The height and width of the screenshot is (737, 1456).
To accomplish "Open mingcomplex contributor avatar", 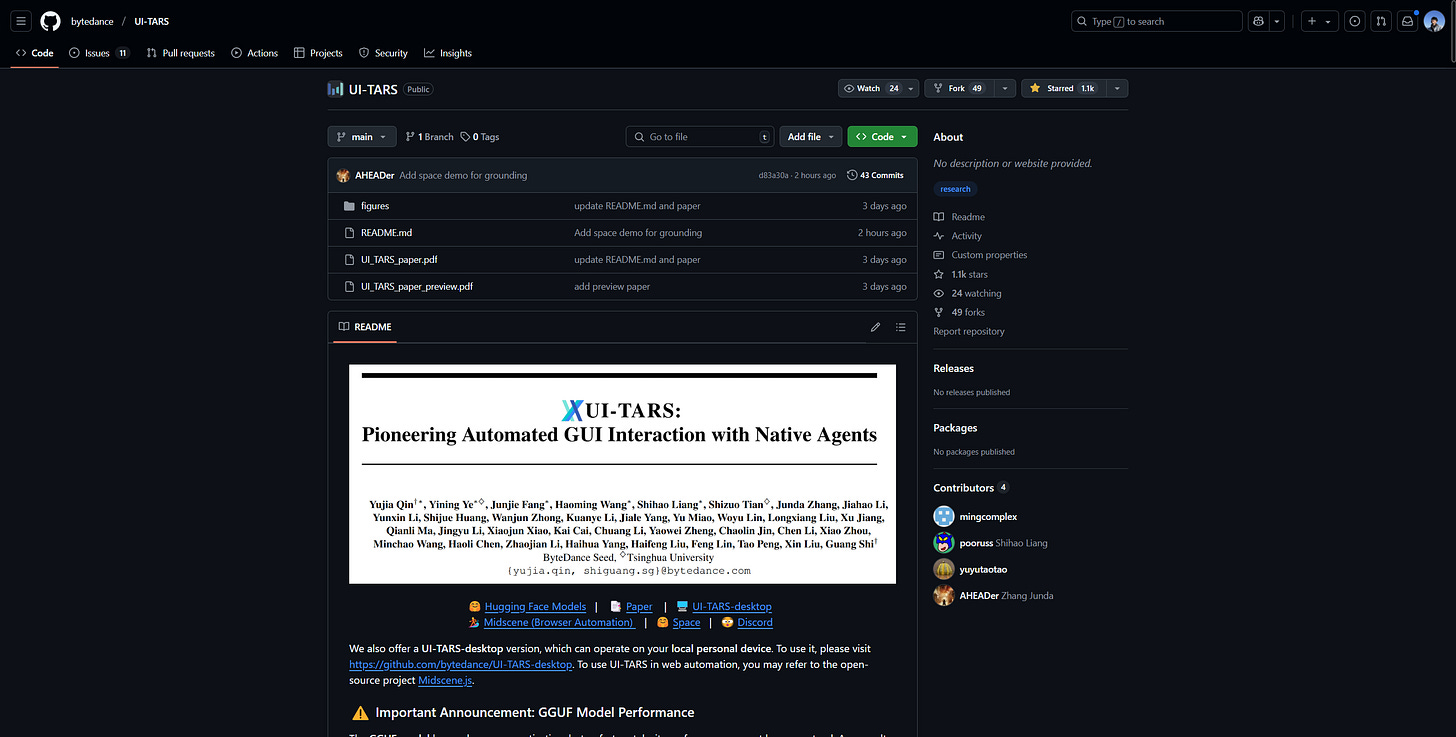I will click(944, 516).
